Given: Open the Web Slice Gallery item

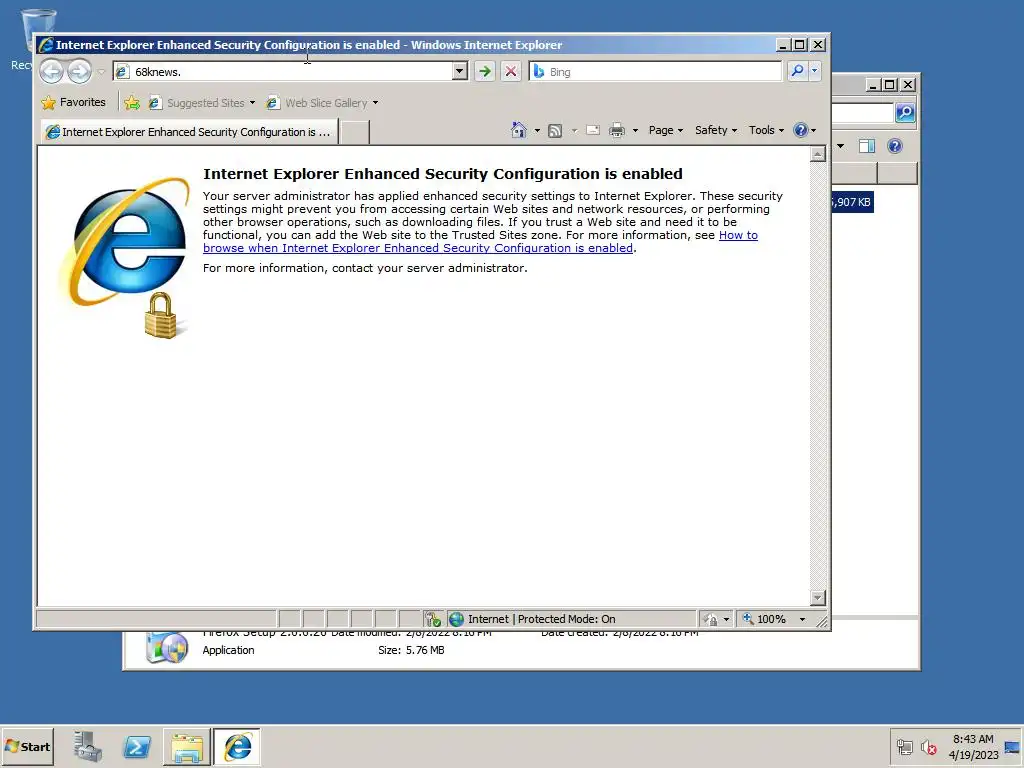Looking at the screenshot, I should tap(317, 103).
